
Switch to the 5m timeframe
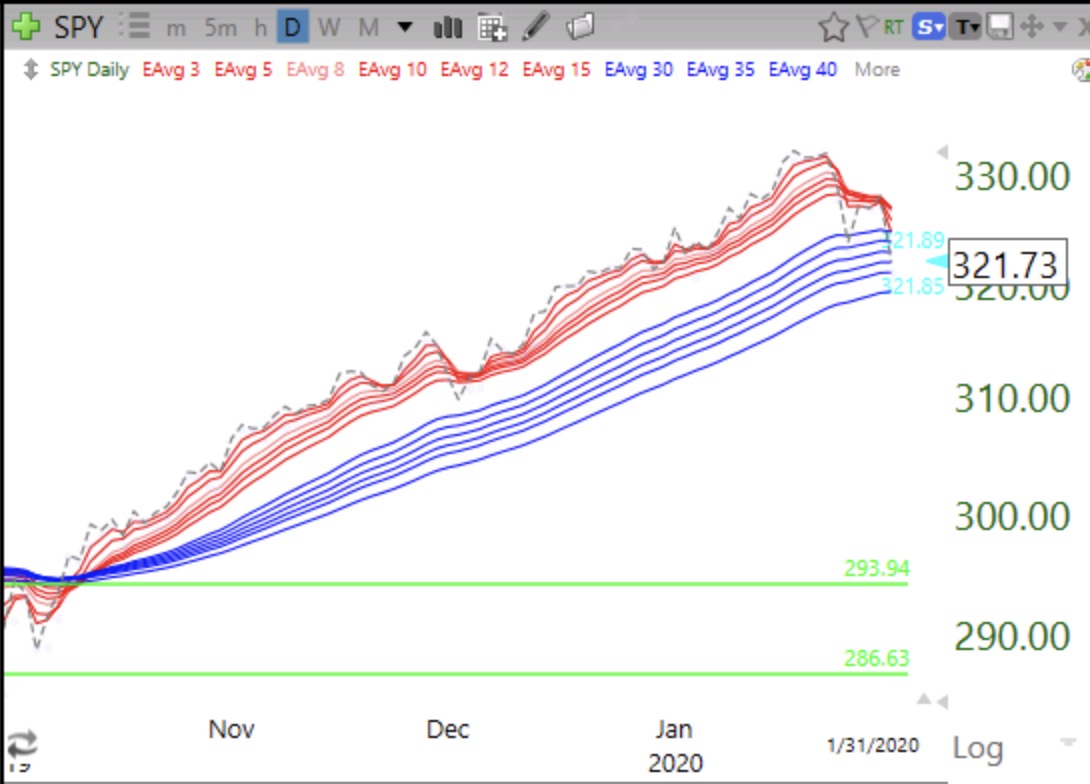220,28
